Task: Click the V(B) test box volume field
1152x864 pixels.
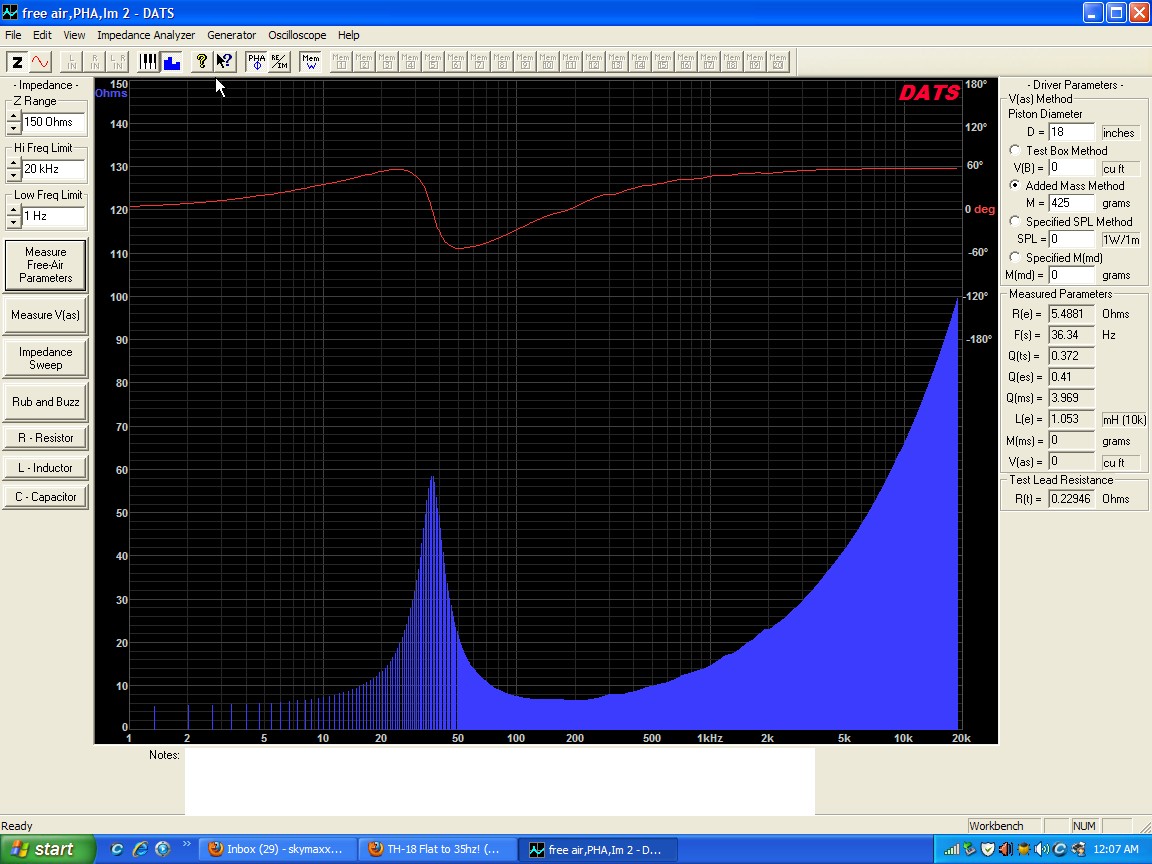Action: point(1071,168)
